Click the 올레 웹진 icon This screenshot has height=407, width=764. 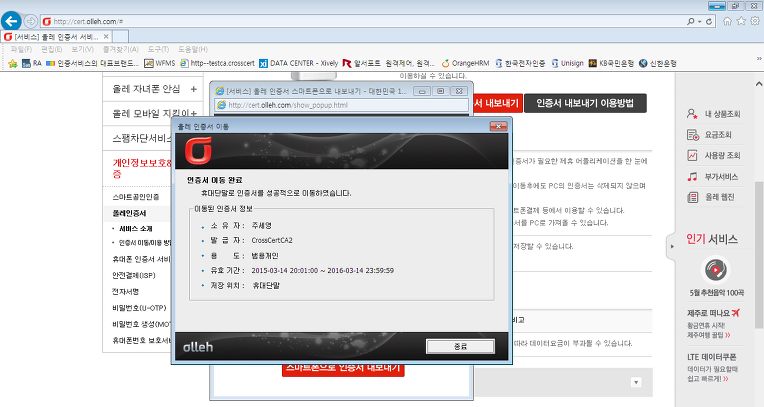(x=692, y=197)
